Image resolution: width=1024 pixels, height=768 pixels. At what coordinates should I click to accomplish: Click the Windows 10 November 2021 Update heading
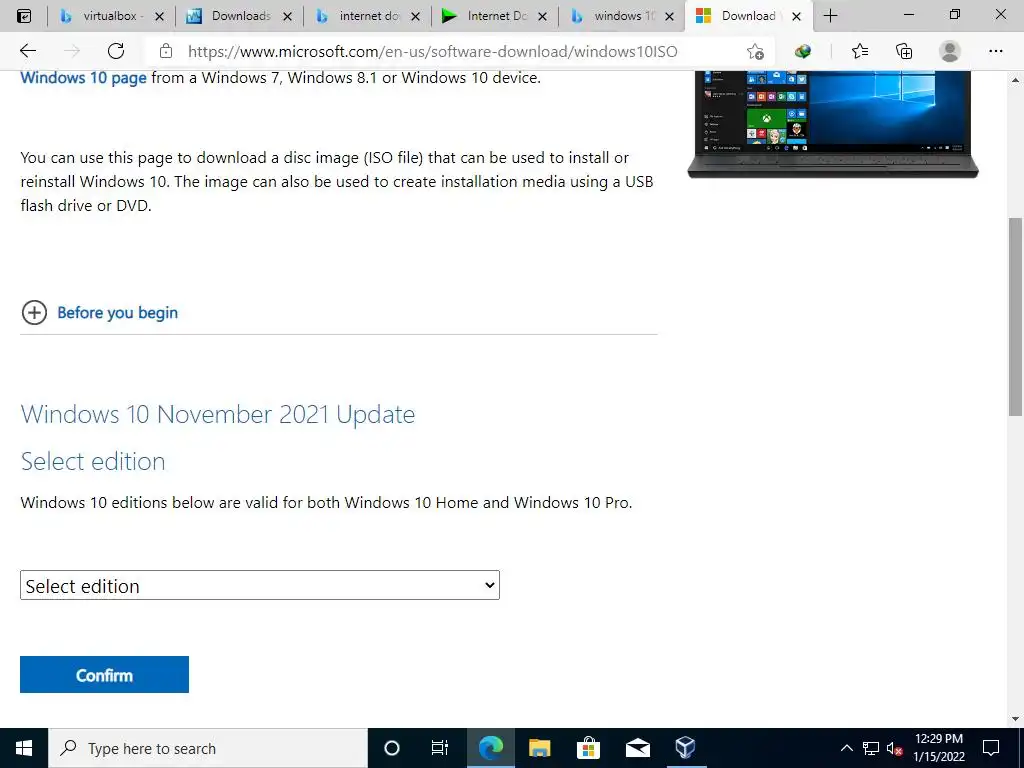coord(218,415)
